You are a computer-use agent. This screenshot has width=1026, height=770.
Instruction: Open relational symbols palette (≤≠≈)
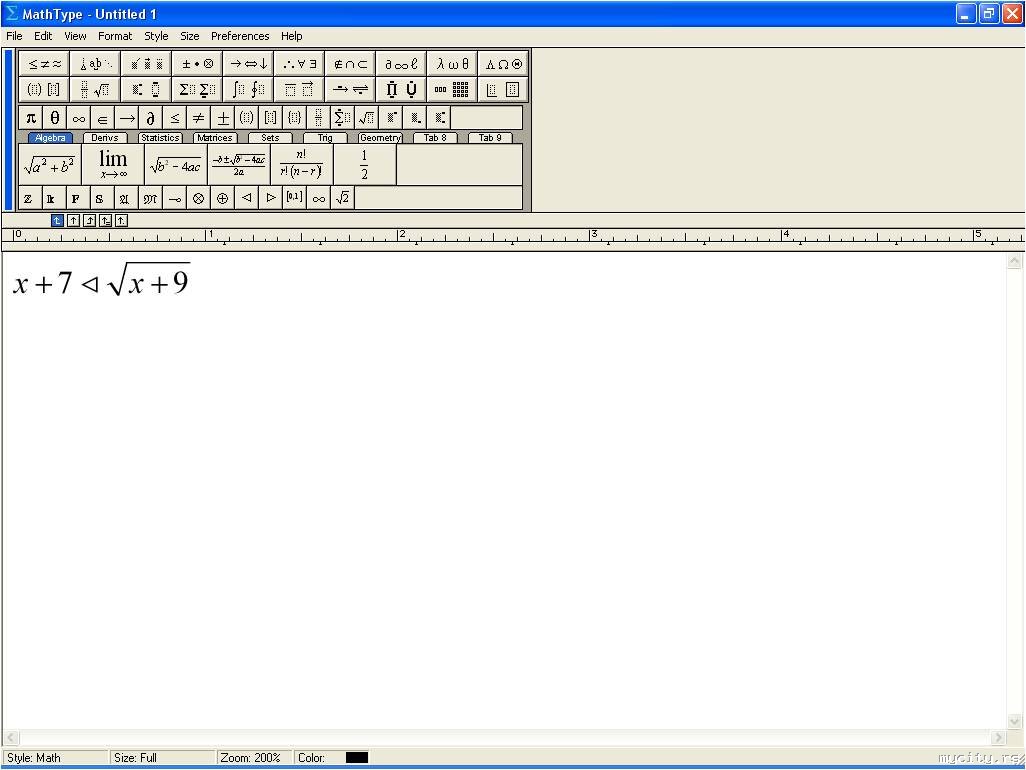[x=44, y=64]
